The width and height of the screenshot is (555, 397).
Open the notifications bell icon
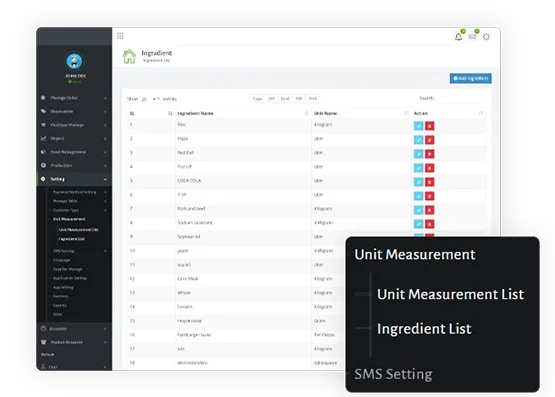point(458,37)
